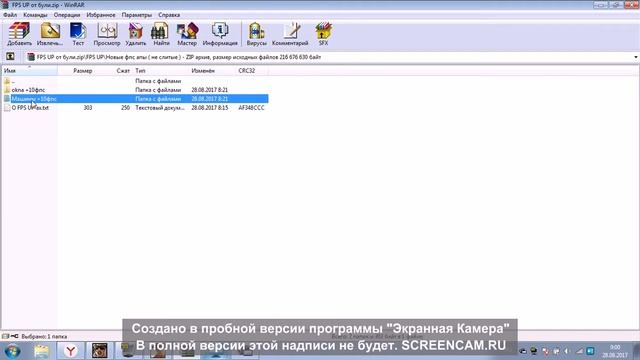The height and width of the screenshot is (360, 640).
Task: Click the drive/key icon in the status bar
Action: [x=10, y=336]
